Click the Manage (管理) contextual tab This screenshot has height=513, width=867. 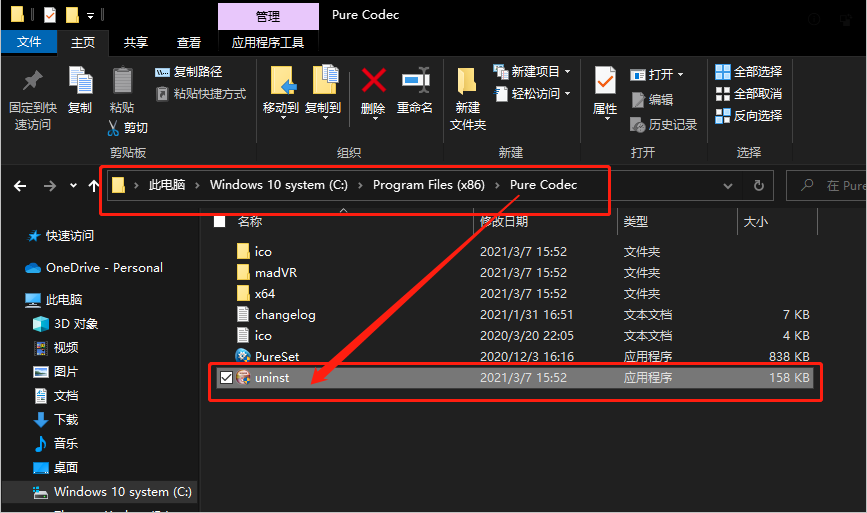click(268, 17)
